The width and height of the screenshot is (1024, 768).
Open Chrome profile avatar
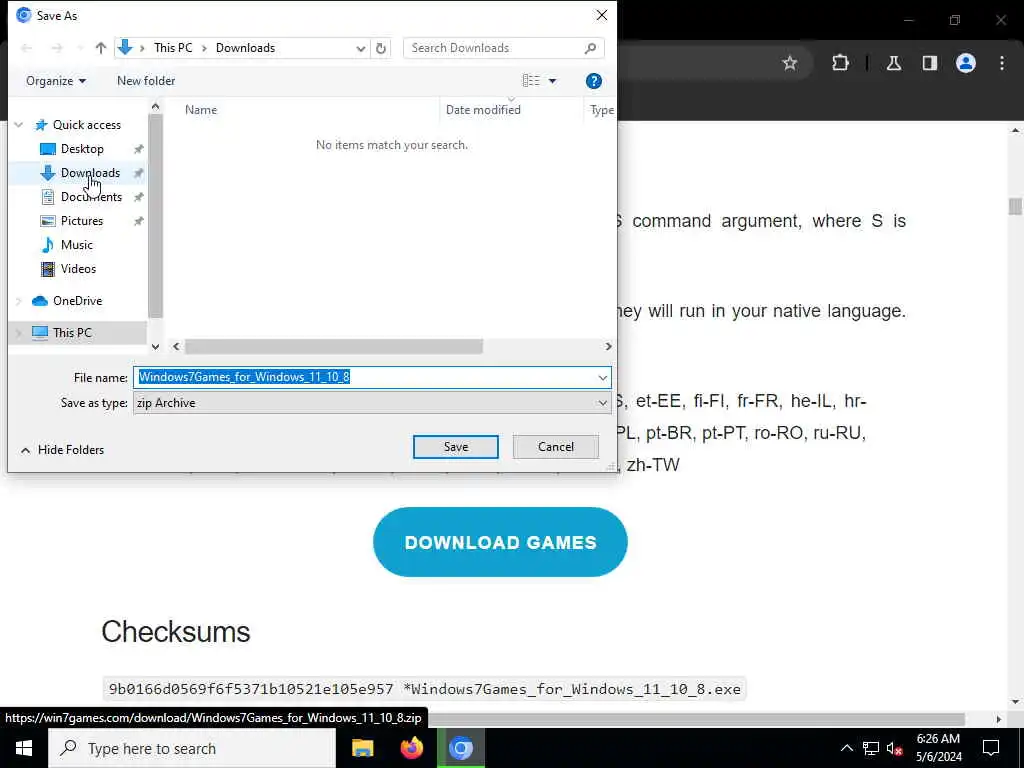coord(966,63)
